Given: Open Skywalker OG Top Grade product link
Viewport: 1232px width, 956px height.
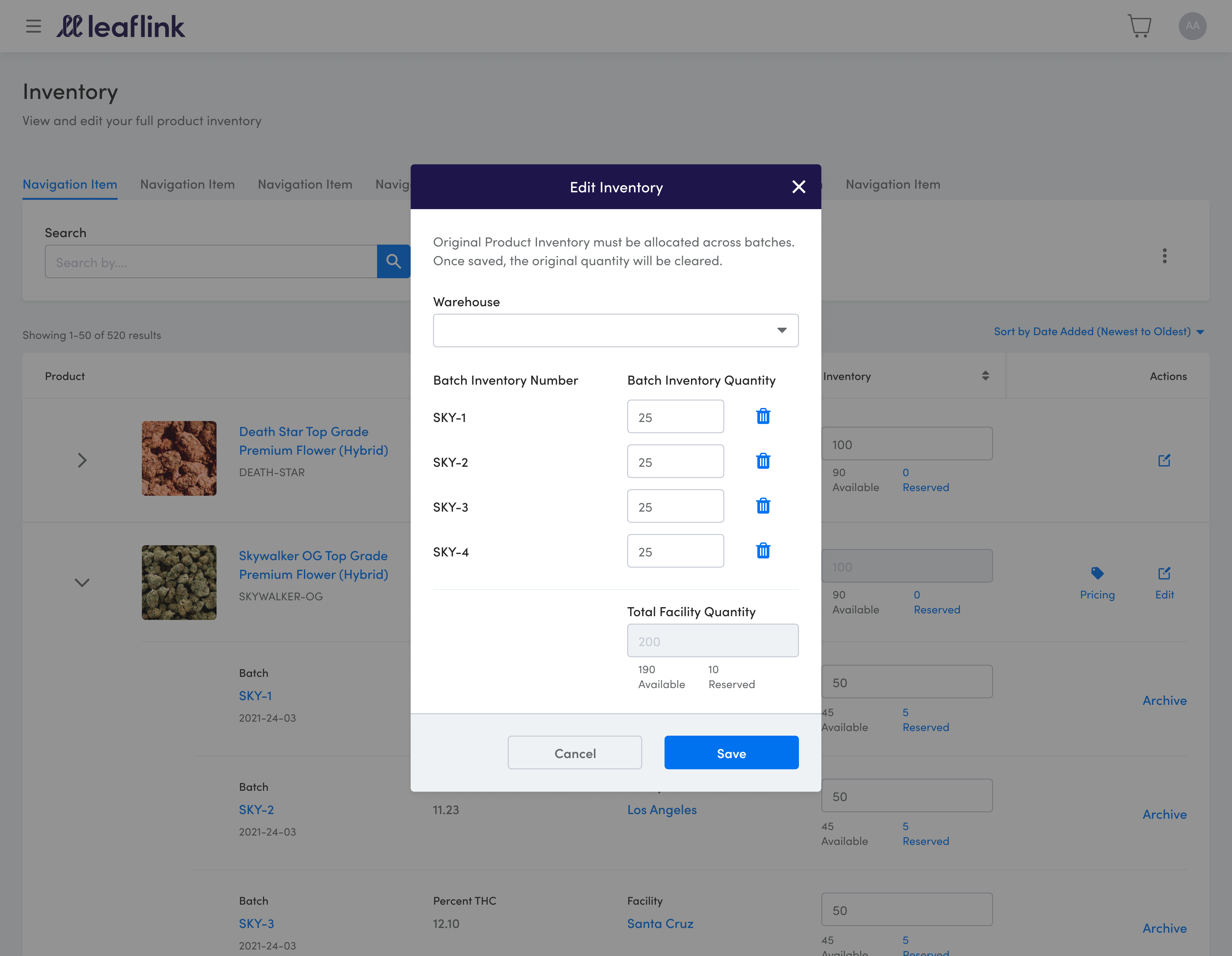Looking at the screenshot, I should point(314,565).
